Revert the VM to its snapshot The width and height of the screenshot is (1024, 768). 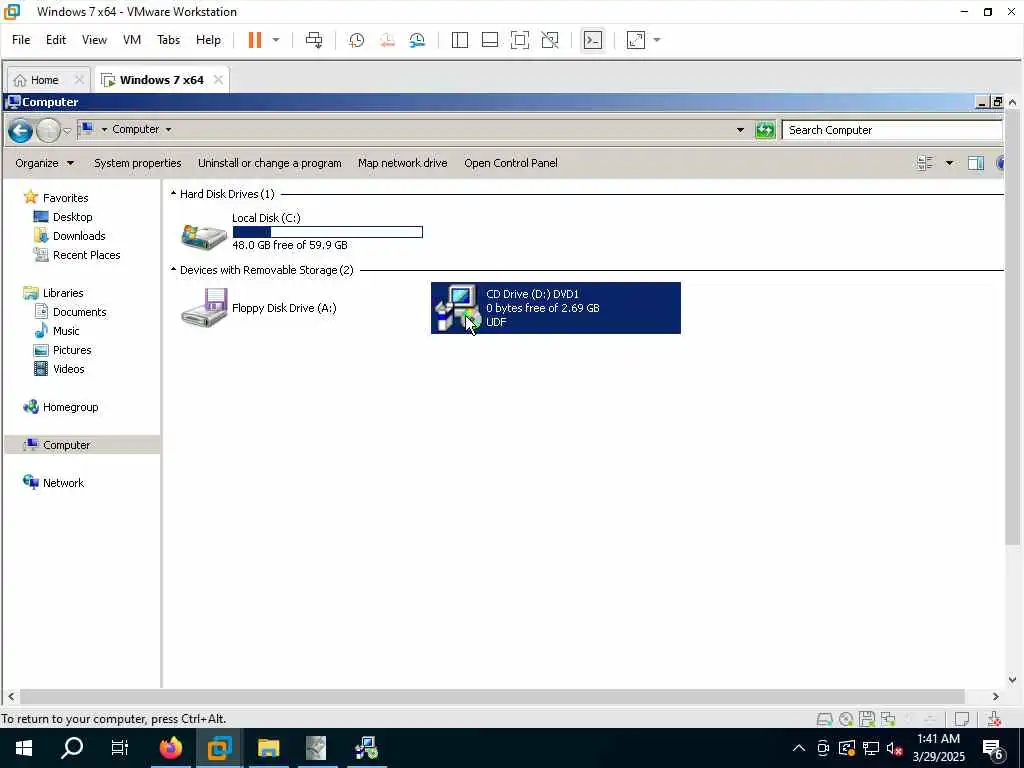click(x=387, y=40)
